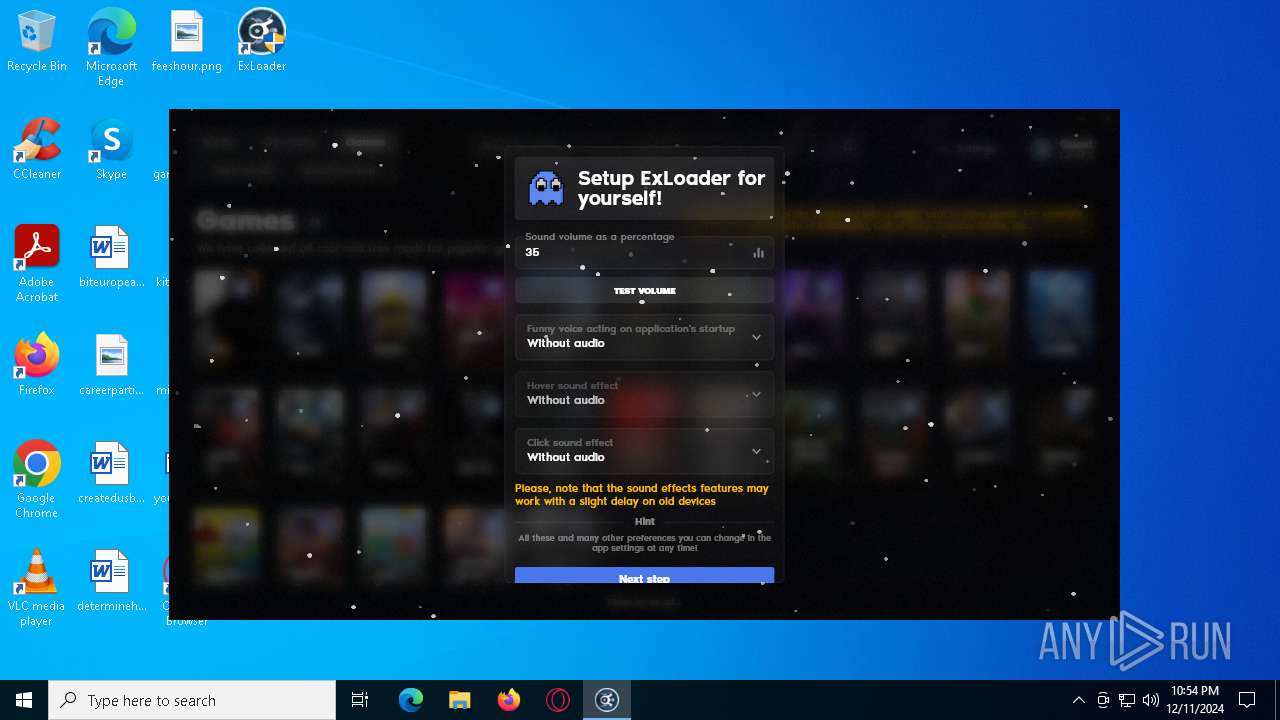Image resolution: width=1280 pixels, height=720 pixels.
Task: Select the Adobe Acrobat desktop icon
Action: pyautogui.click(x=37, y=264)
